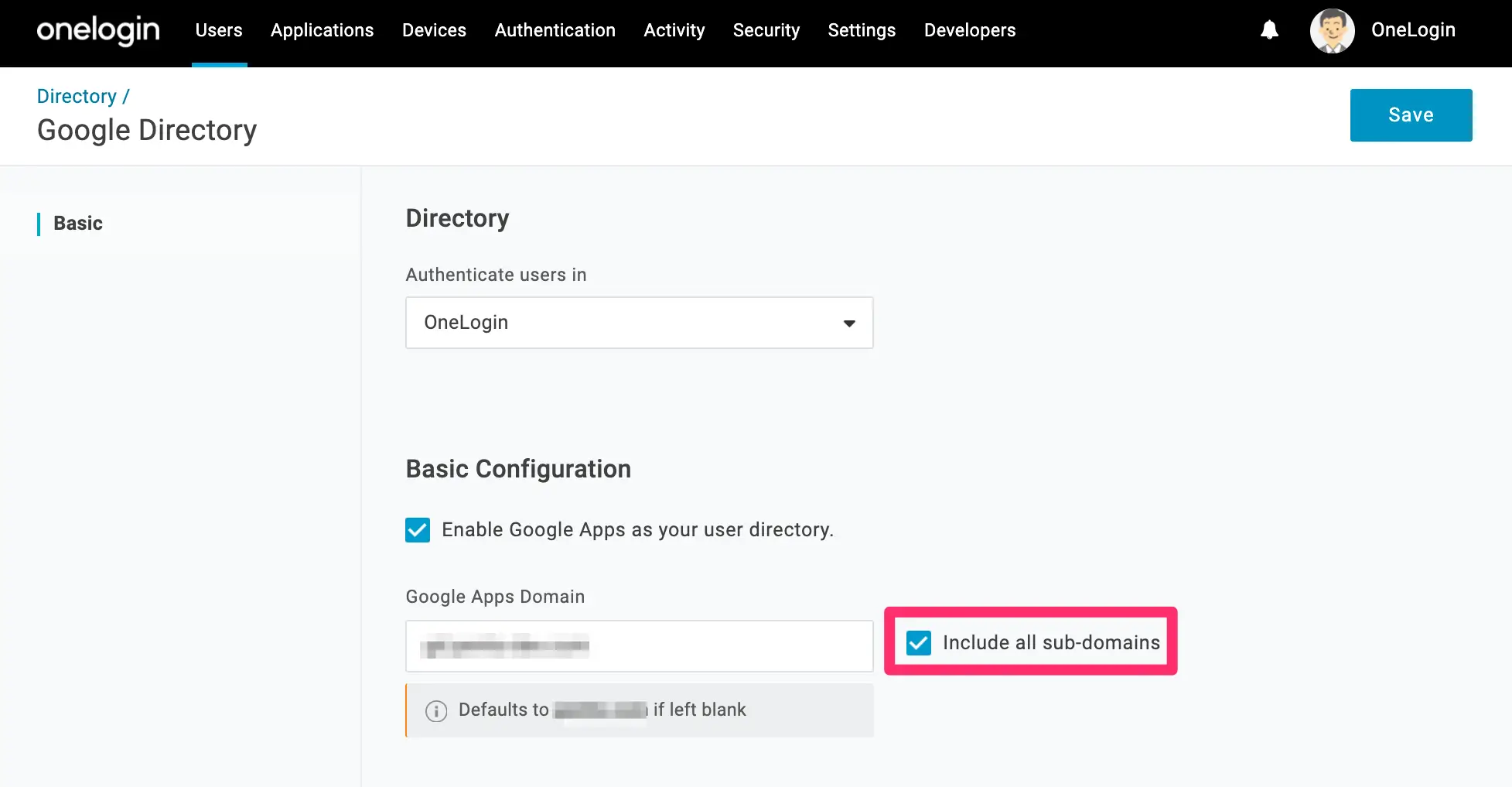The height and width of the screenshot is (787, 1512).
Task: Open the Activity menu
Action: 674,30
